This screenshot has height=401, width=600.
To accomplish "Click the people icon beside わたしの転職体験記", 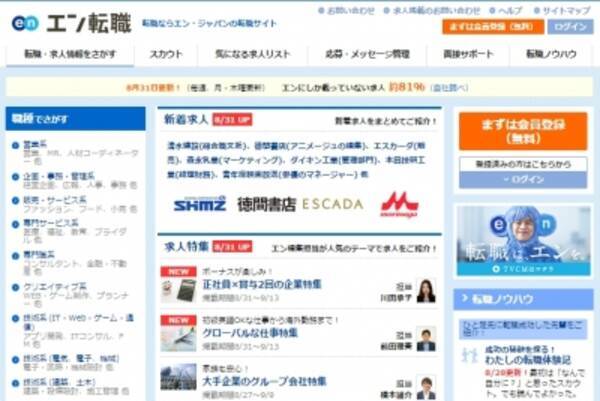I will pyautogui.click(x=470, y=355).
